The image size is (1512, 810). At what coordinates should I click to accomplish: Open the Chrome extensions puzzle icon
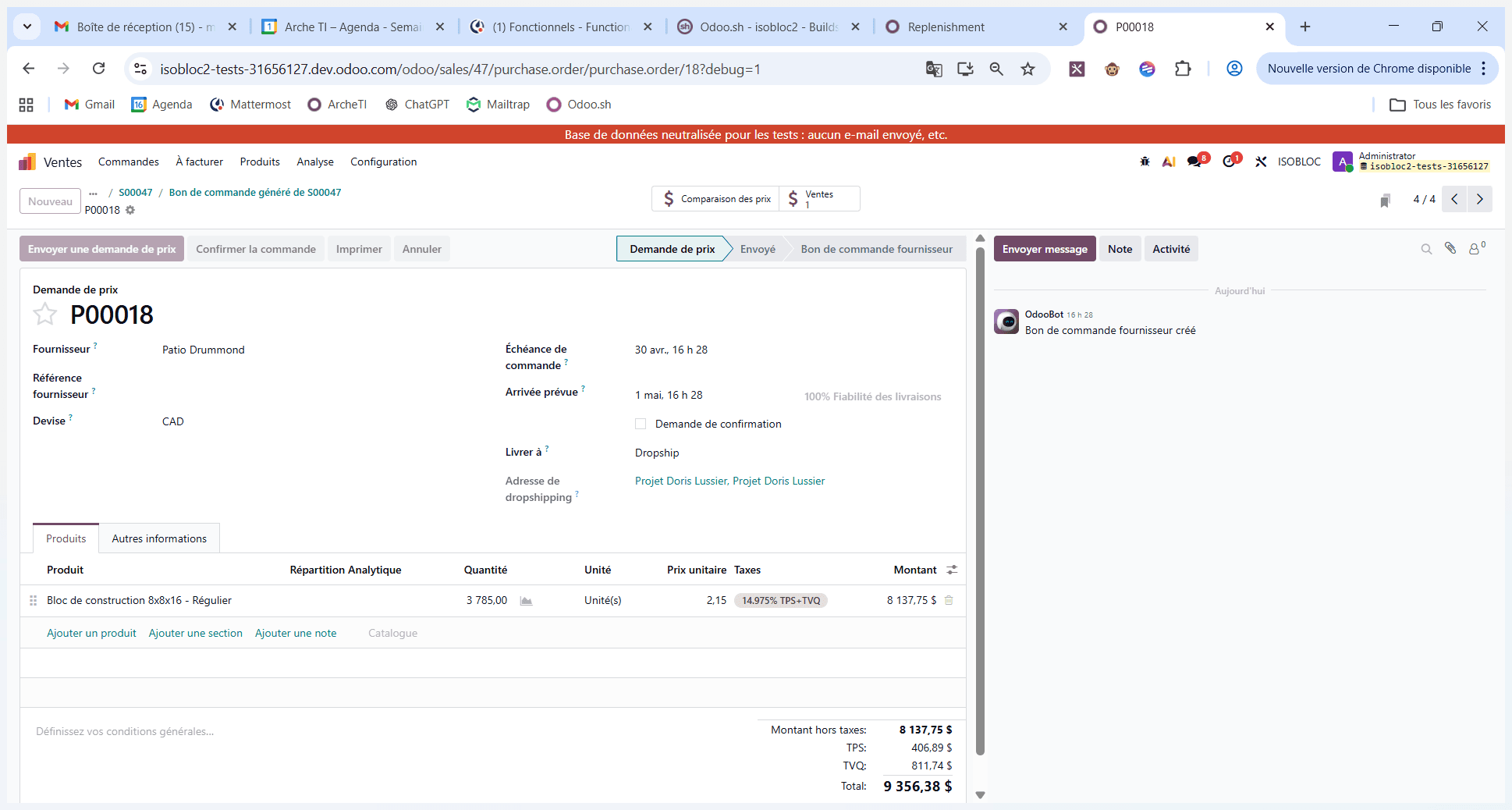pyautogui.click(x=1183, y=69)
